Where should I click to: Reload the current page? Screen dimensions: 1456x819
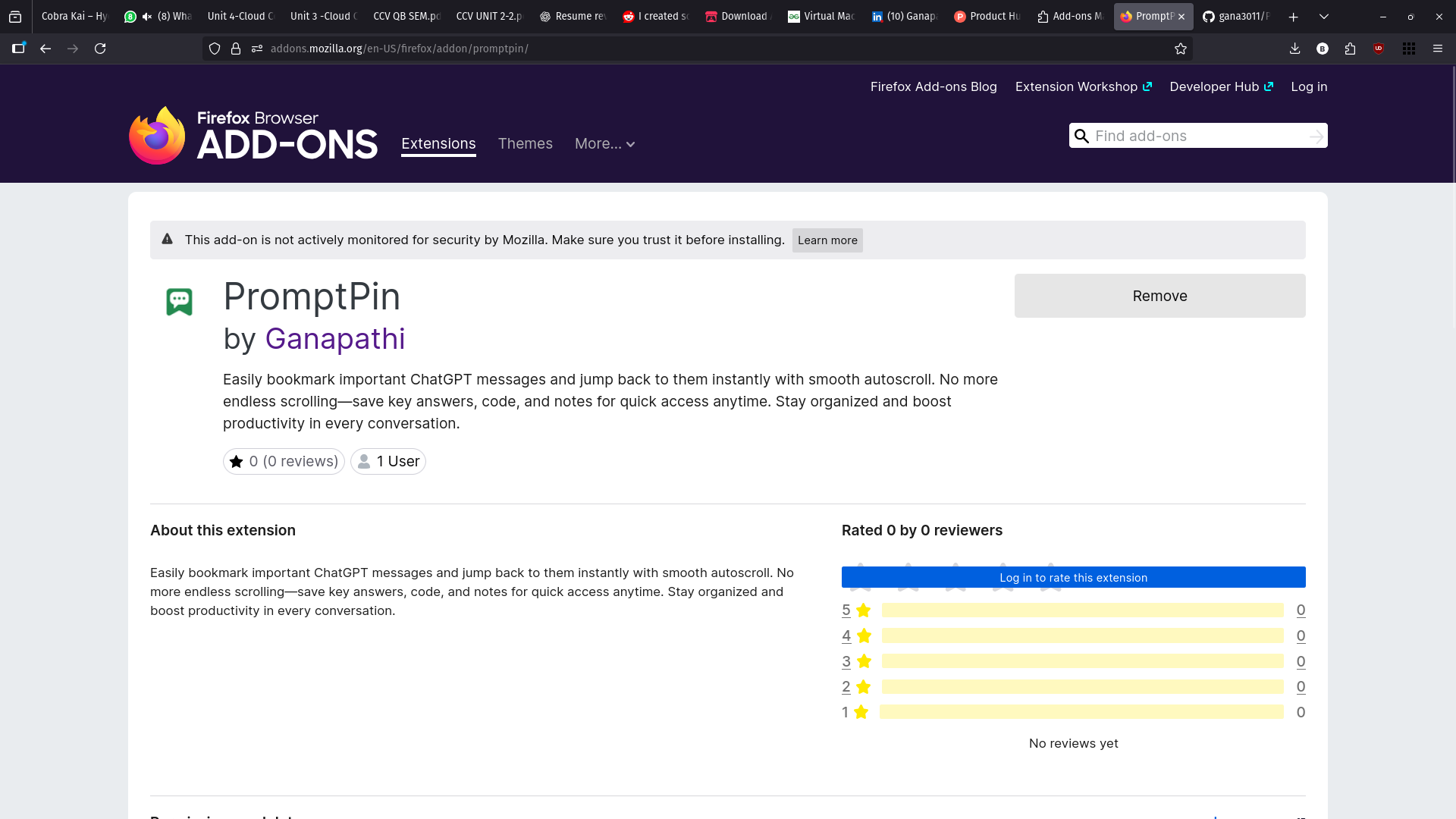(x=100, y=49)
